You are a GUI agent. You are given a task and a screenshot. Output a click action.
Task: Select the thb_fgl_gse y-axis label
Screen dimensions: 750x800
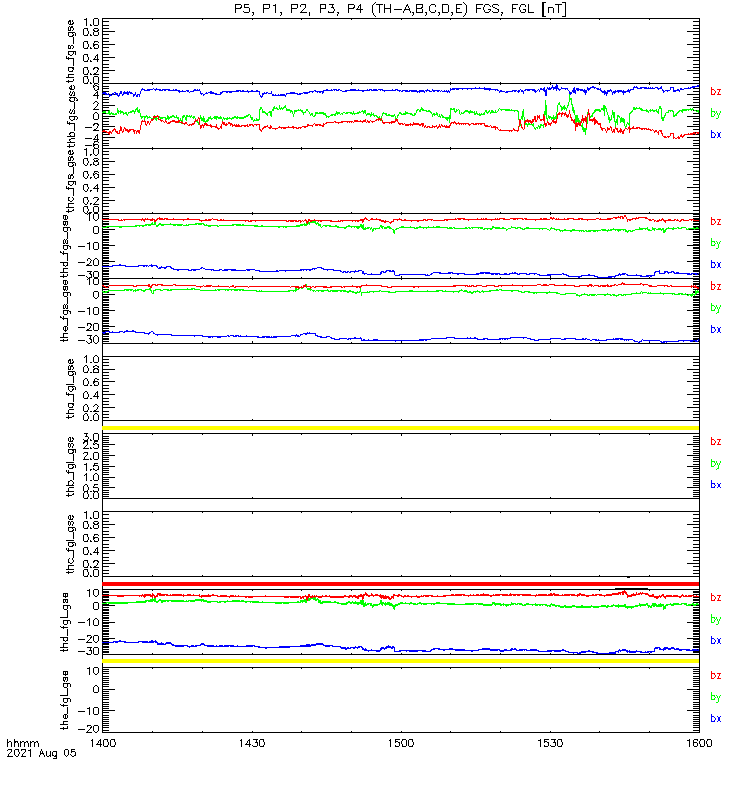[70, 466]
